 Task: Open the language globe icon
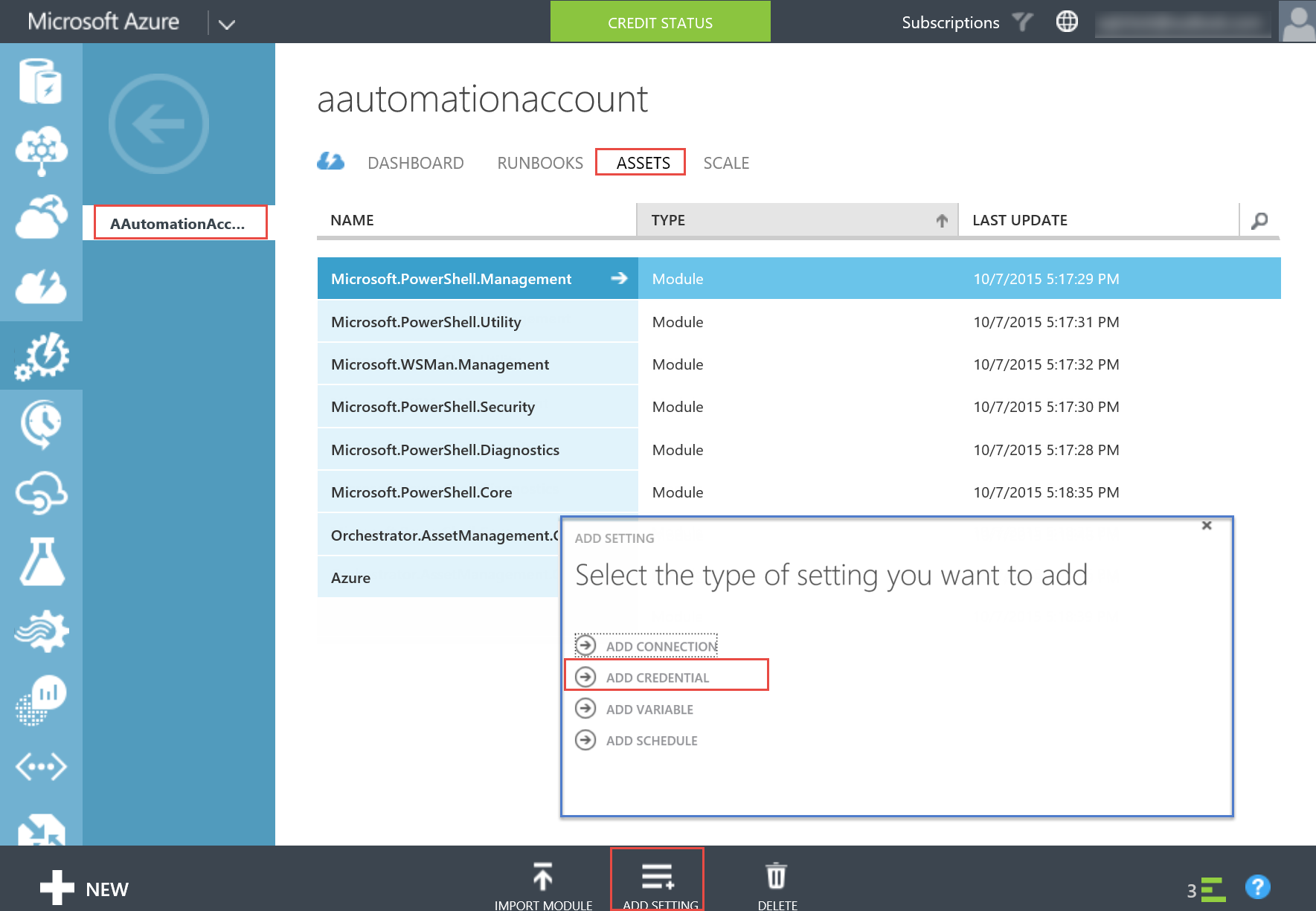(x=1067, y=22)
